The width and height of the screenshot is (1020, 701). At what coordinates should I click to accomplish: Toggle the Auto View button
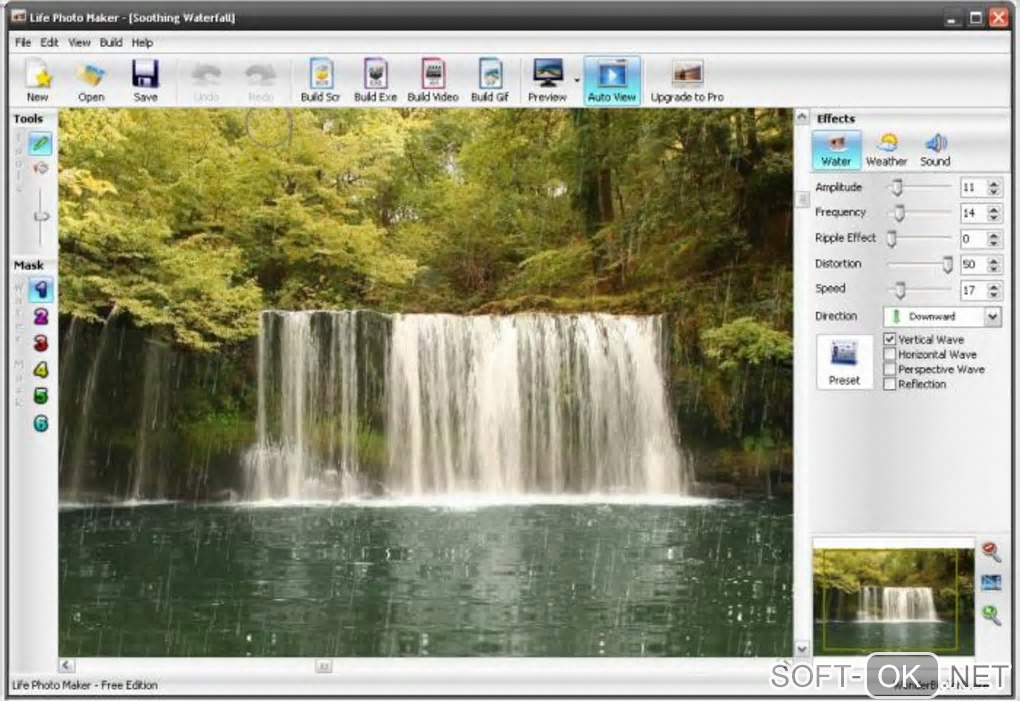click(612, 80)
